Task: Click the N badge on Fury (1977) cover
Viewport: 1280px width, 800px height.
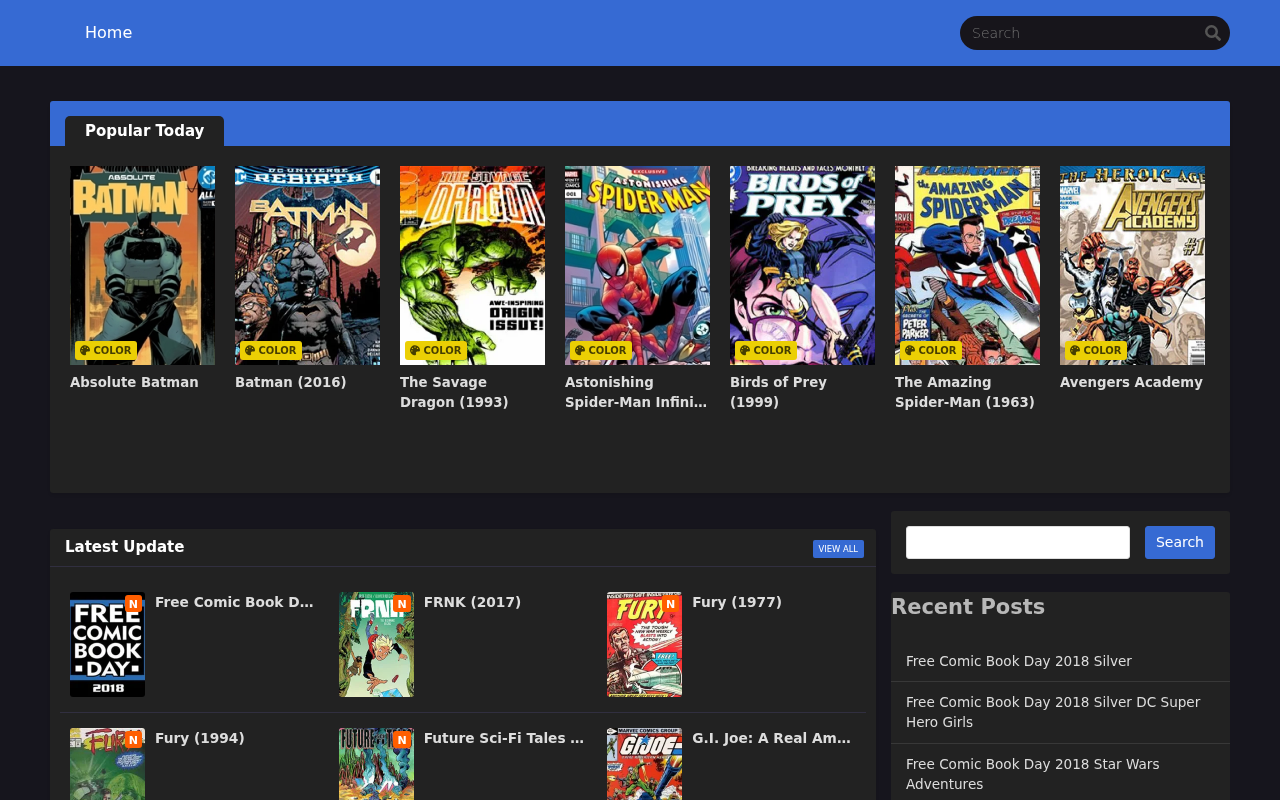Action: coord(670,604)
